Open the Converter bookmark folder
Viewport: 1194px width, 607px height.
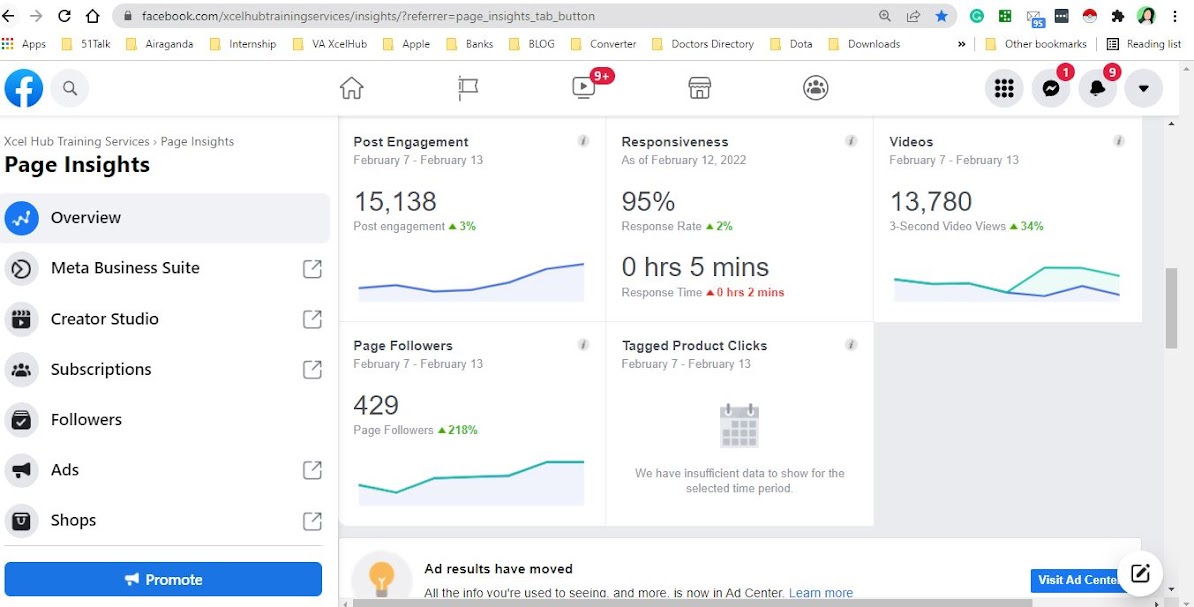(x=603, y=44)
